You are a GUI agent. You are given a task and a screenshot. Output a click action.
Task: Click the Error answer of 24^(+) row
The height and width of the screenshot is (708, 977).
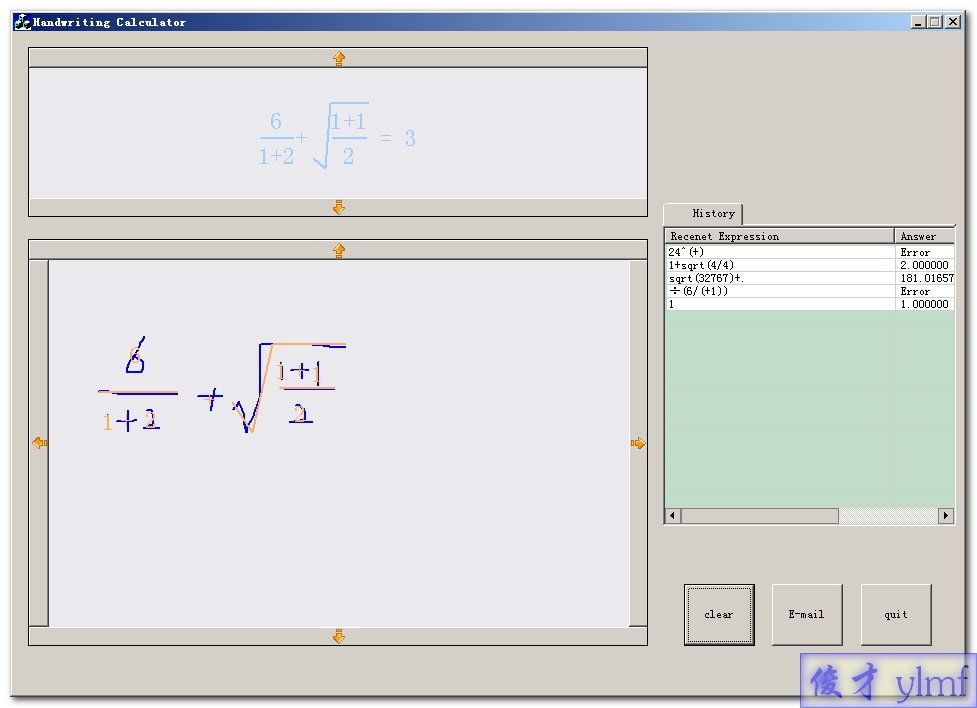tap(915, 252)
